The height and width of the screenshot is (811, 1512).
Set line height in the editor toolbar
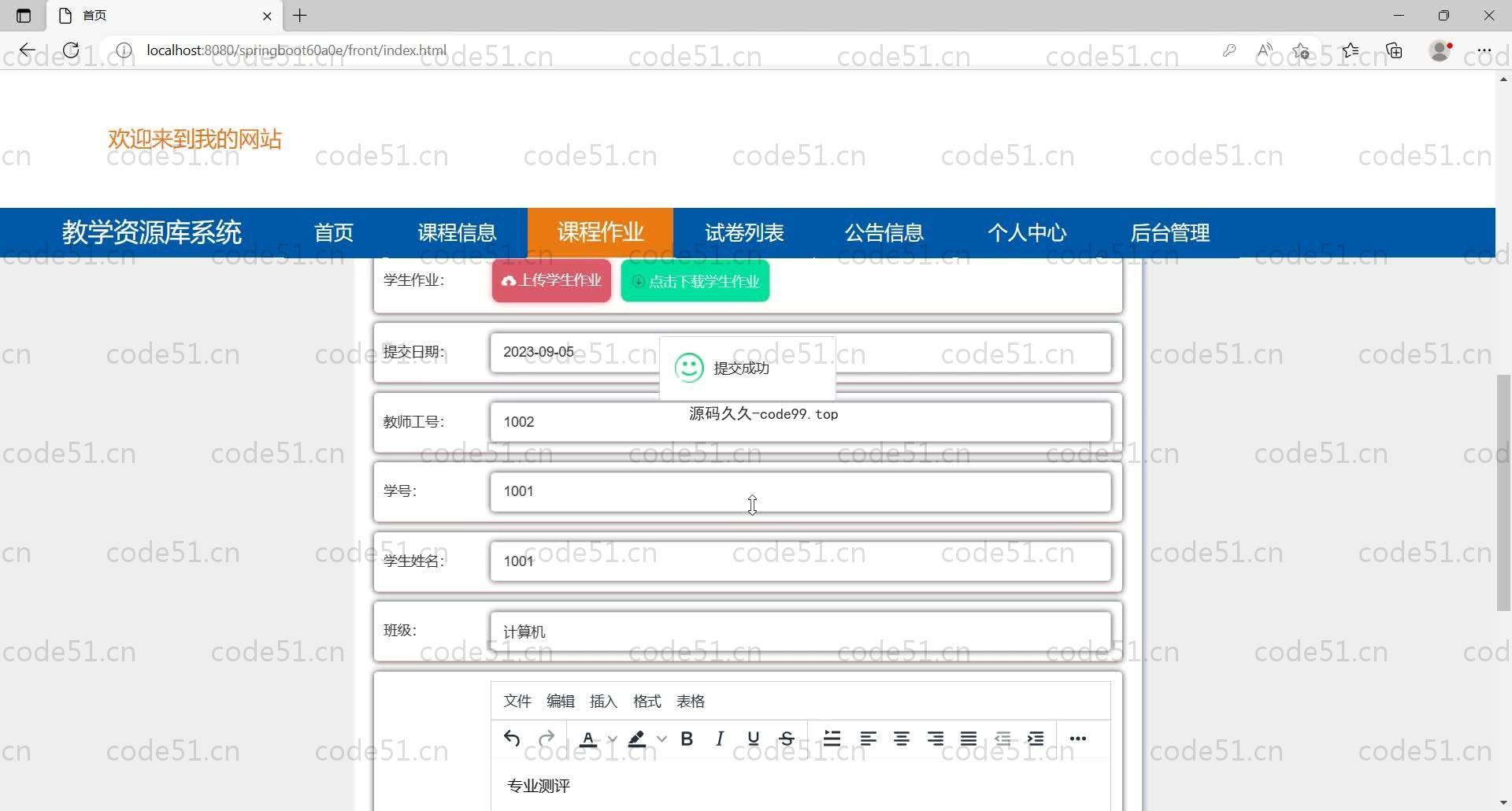tap(832, 739)
